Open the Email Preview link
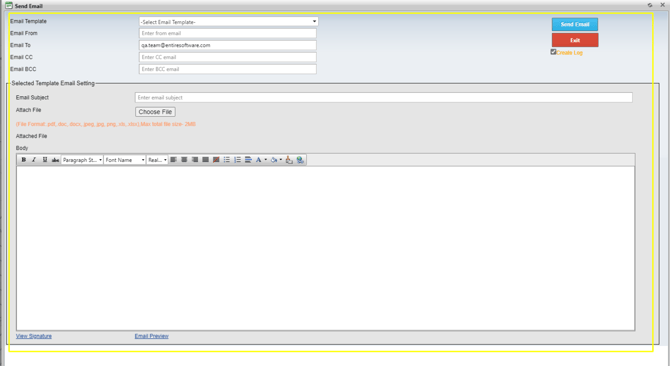The height and width of the screenshot is (366, 670). 152,336
